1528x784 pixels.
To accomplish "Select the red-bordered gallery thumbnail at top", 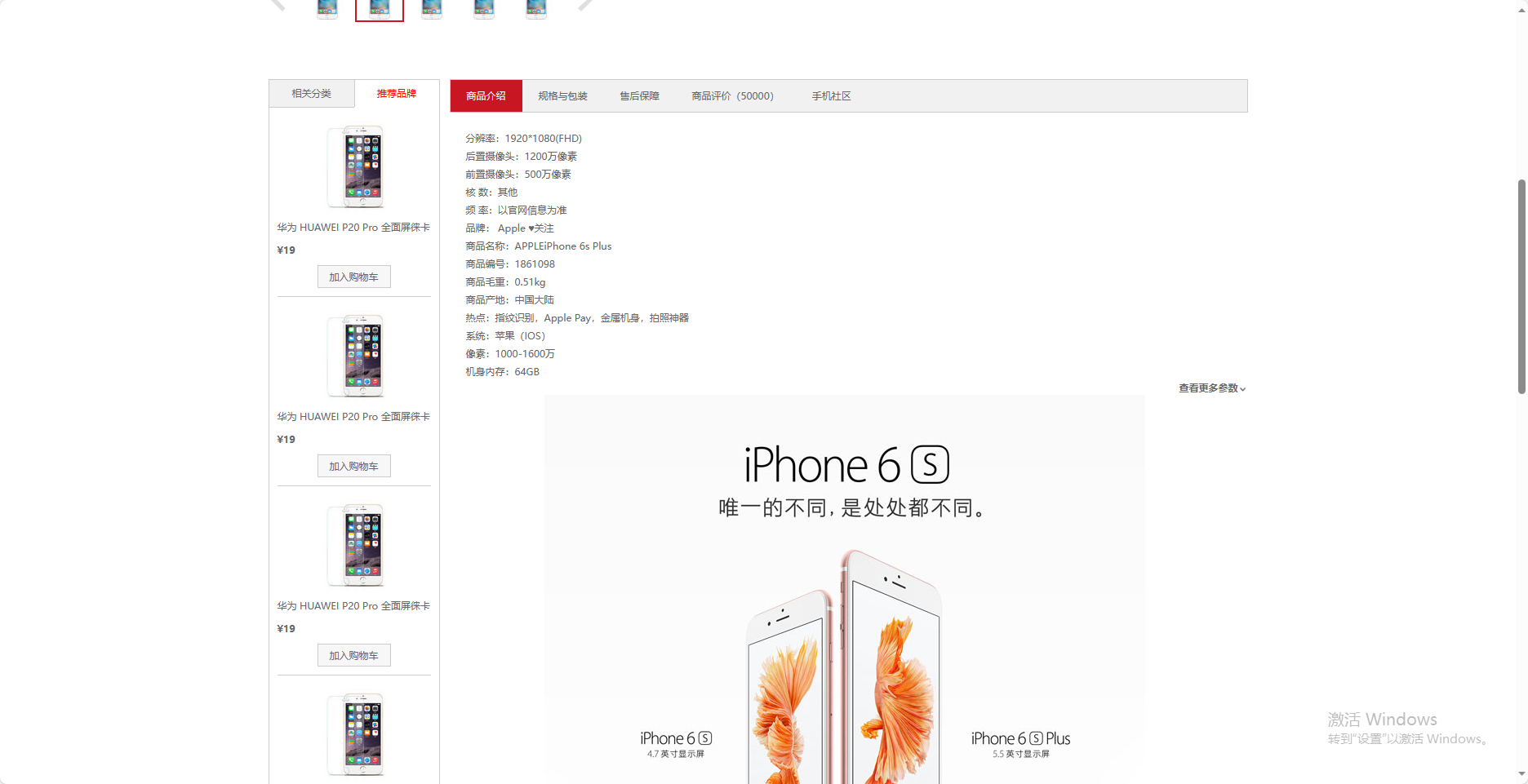I will point(380,10).
